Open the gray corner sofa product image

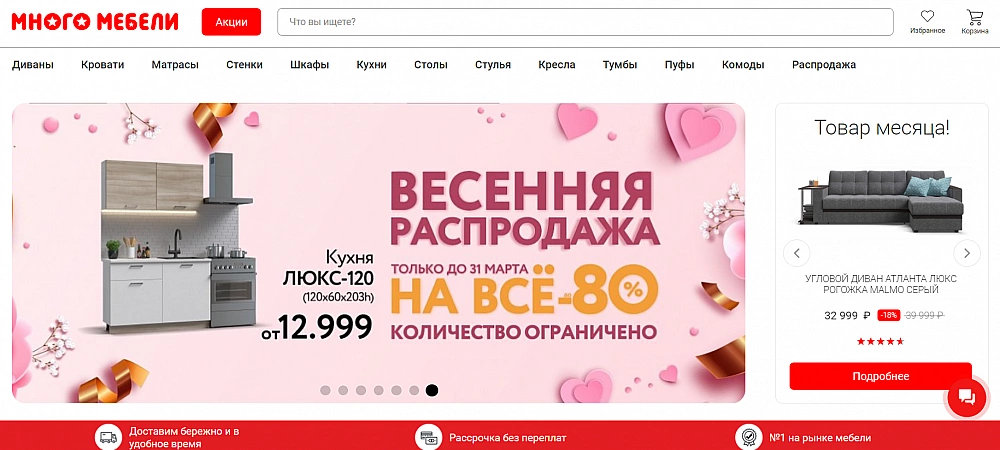click(x=880, y=200)
